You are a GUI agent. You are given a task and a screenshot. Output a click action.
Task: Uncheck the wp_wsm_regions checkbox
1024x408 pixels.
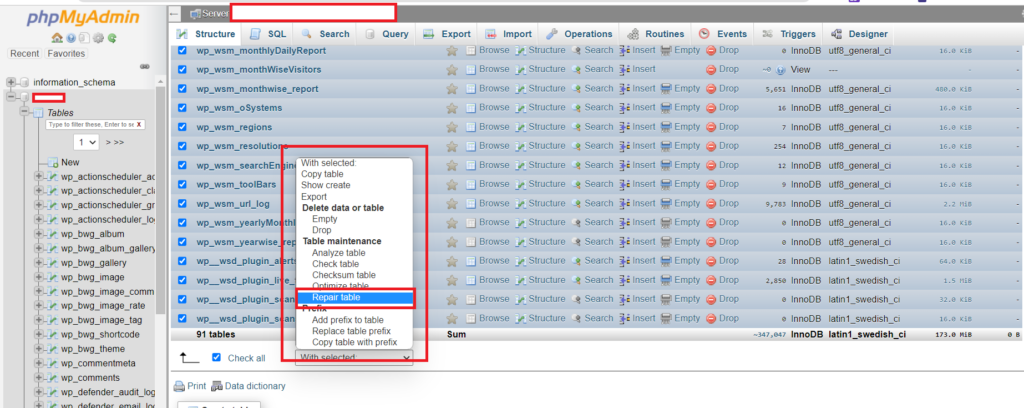[x=182, y=127]
